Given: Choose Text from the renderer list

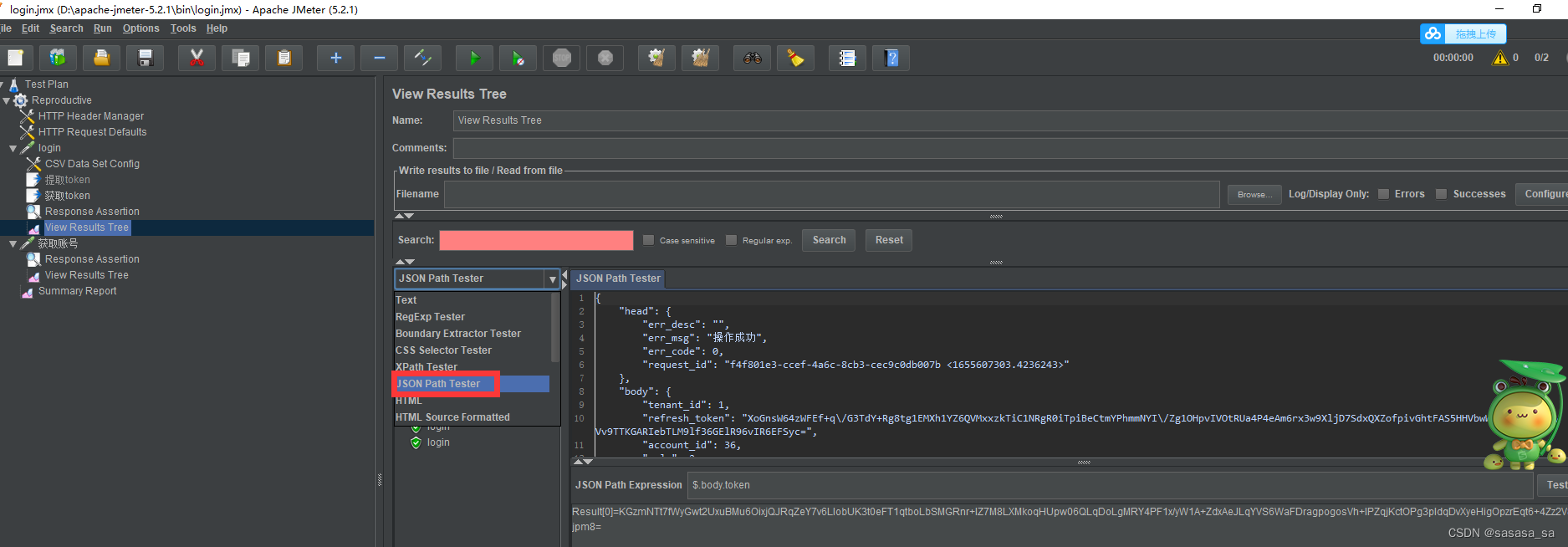Looking at the screenshot, I should (x=472, y=300).
